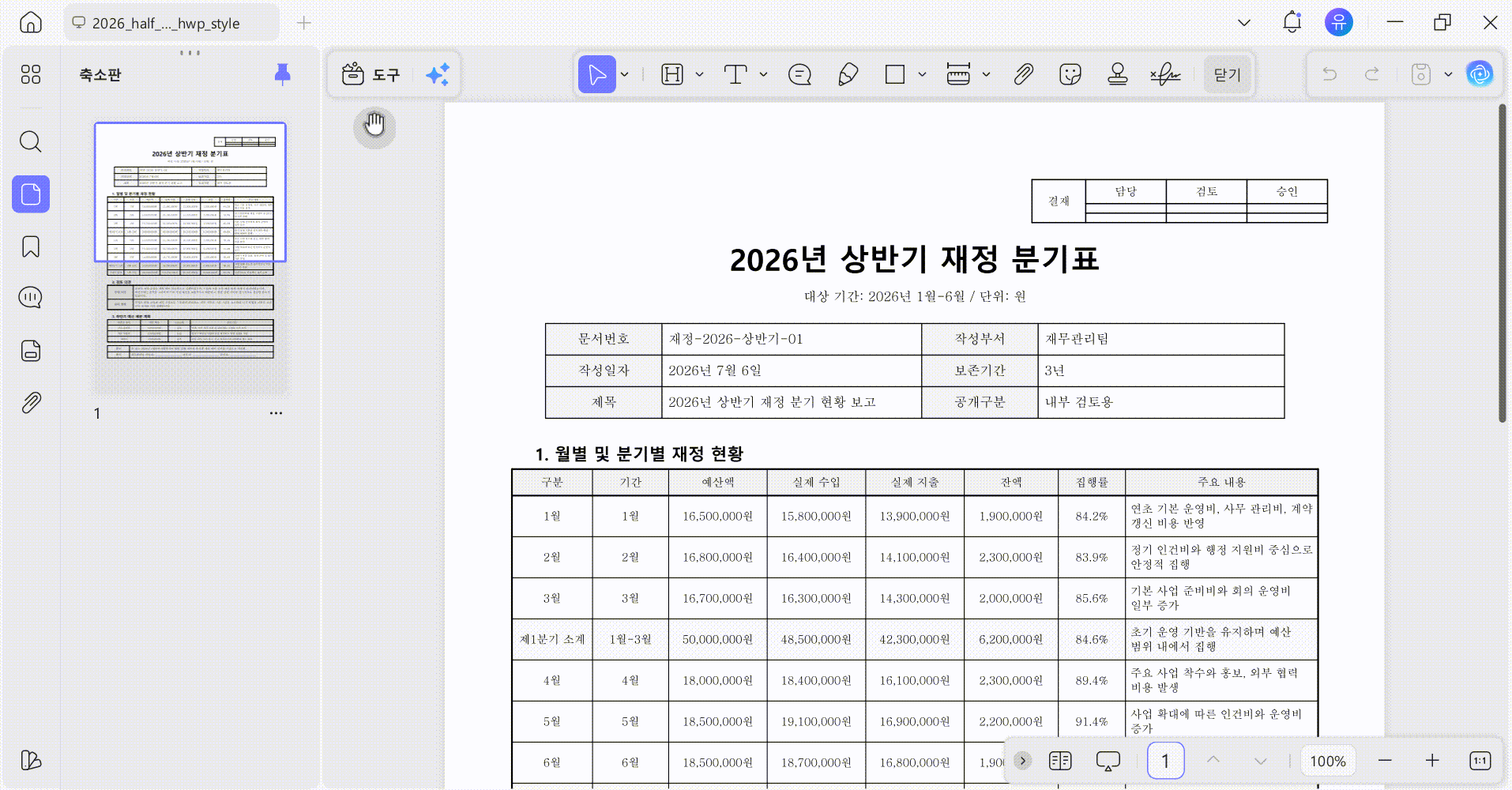Go to the Home icon
The image size is (1512, 790).
[x=31, y=23]
